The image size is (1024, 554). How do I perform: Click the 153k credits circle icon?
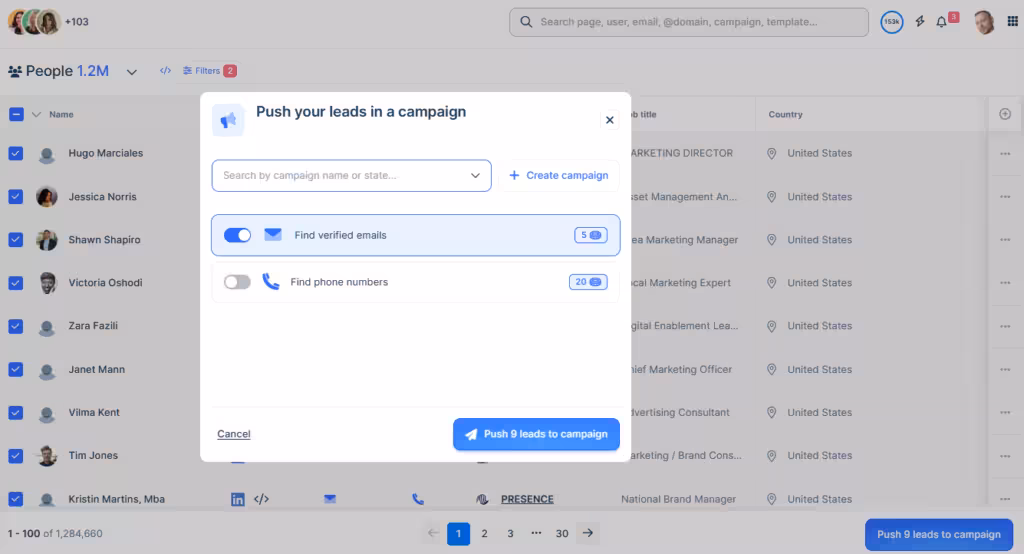[x=891, y=22]
